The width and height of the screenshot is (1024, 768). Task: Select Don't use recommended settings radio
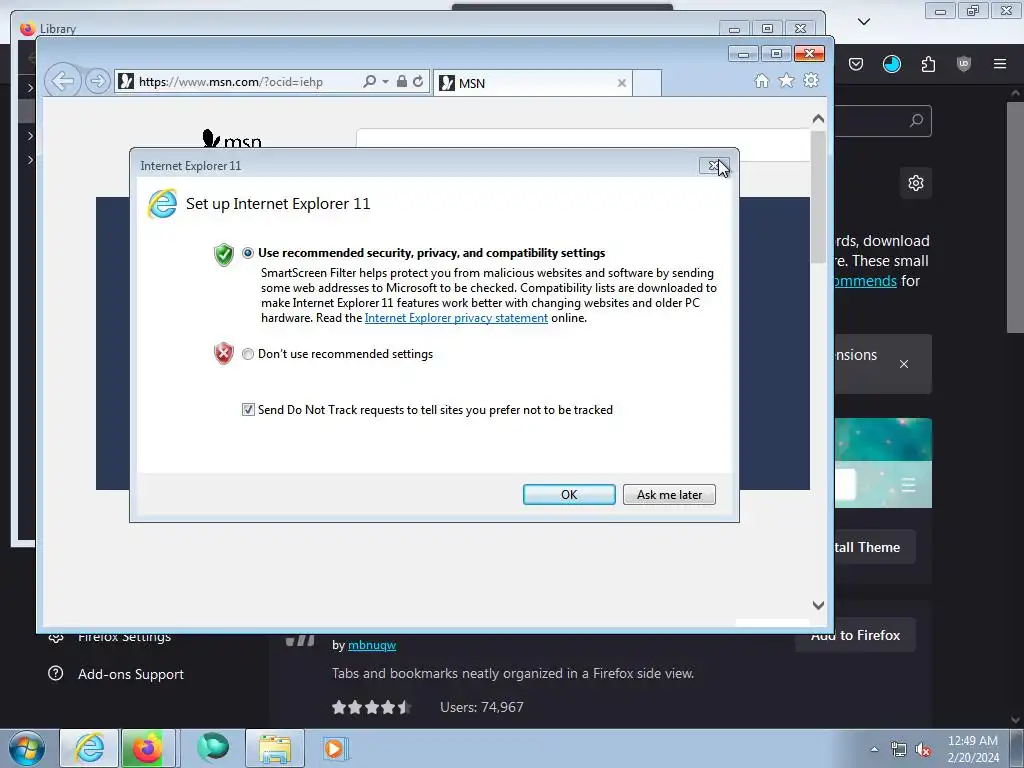click(x=248, y=354)
